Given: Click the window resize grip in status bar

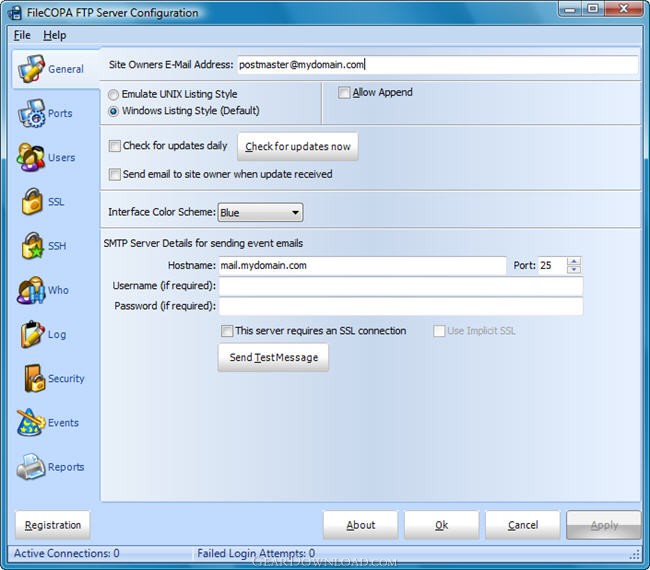Looking at the screenshot, I should [x=635, y=555].
